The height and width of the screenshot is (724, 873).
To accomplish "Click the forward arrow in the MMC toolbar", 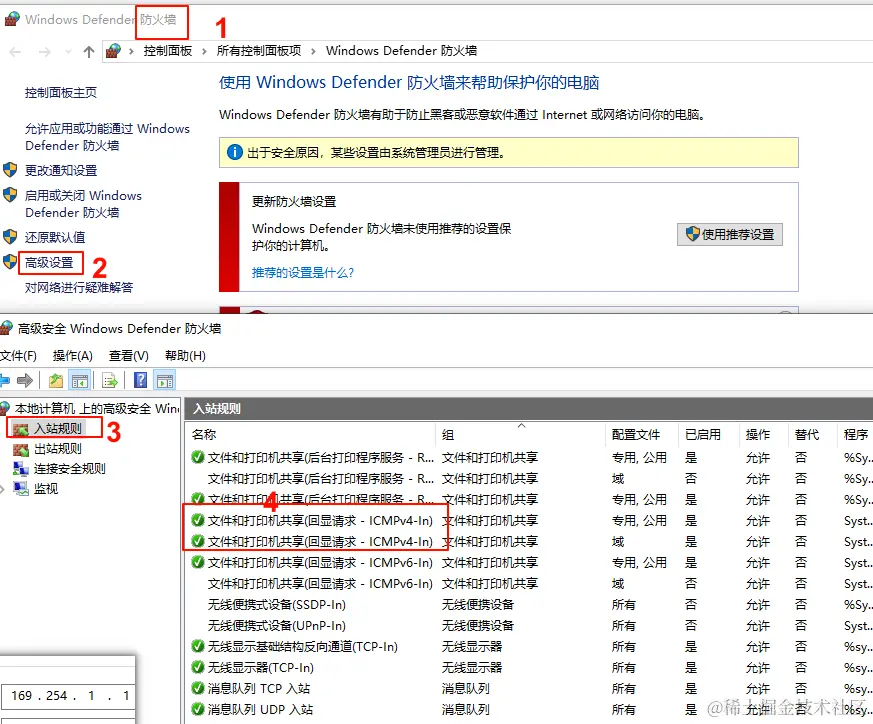I will pyautogui.click(x=25, y=381).
